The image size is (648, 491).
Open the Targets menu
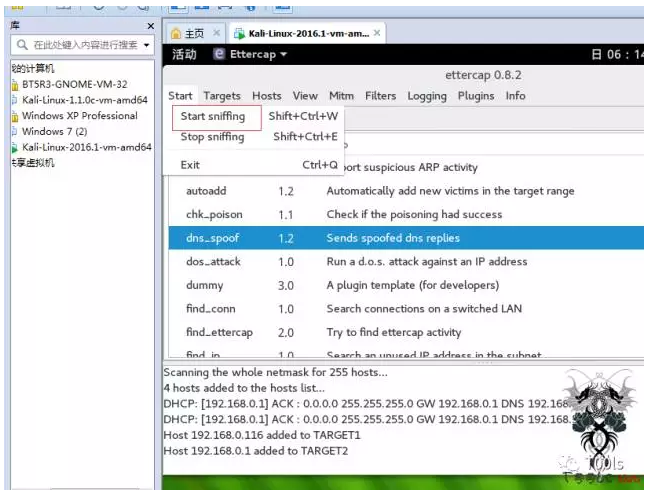(222, 96)
